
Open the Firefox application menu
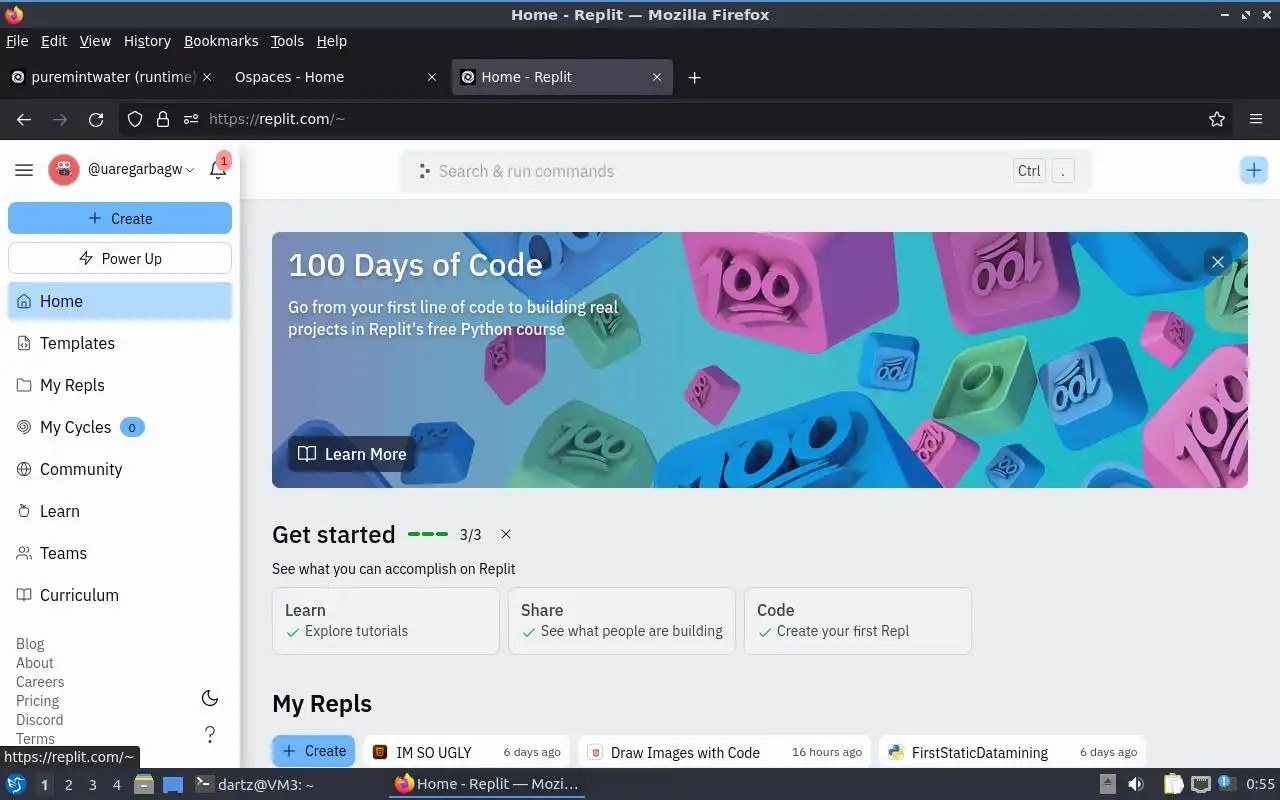[1256, 119]
